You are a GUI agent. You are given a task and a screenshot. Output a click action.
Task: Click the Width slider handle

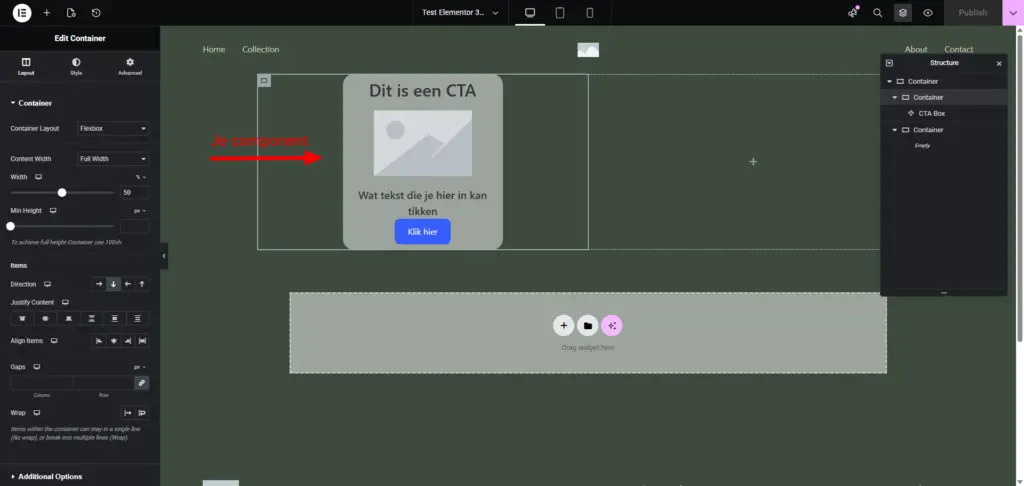(x=62, y=193)
